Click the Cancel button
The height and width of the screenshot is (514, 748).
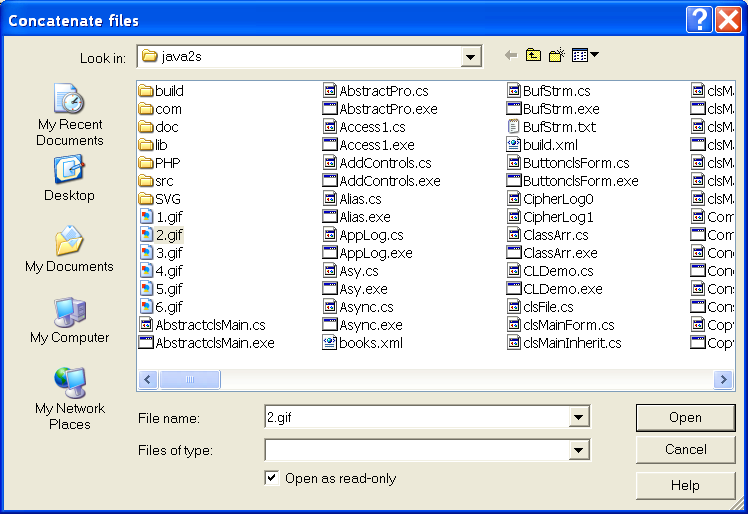[x=685, y=450]
